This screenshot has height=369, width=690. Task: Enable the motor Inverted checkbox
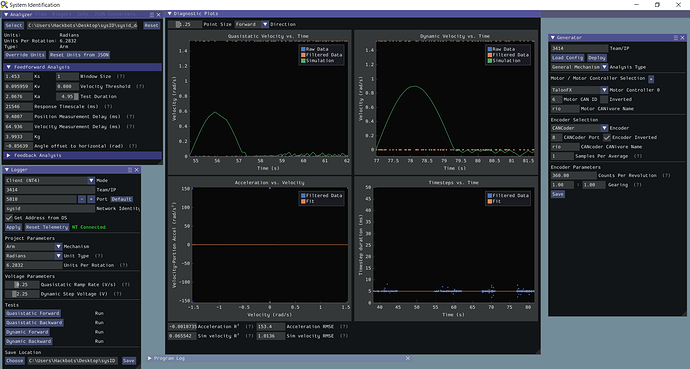[x=604, y=99]
